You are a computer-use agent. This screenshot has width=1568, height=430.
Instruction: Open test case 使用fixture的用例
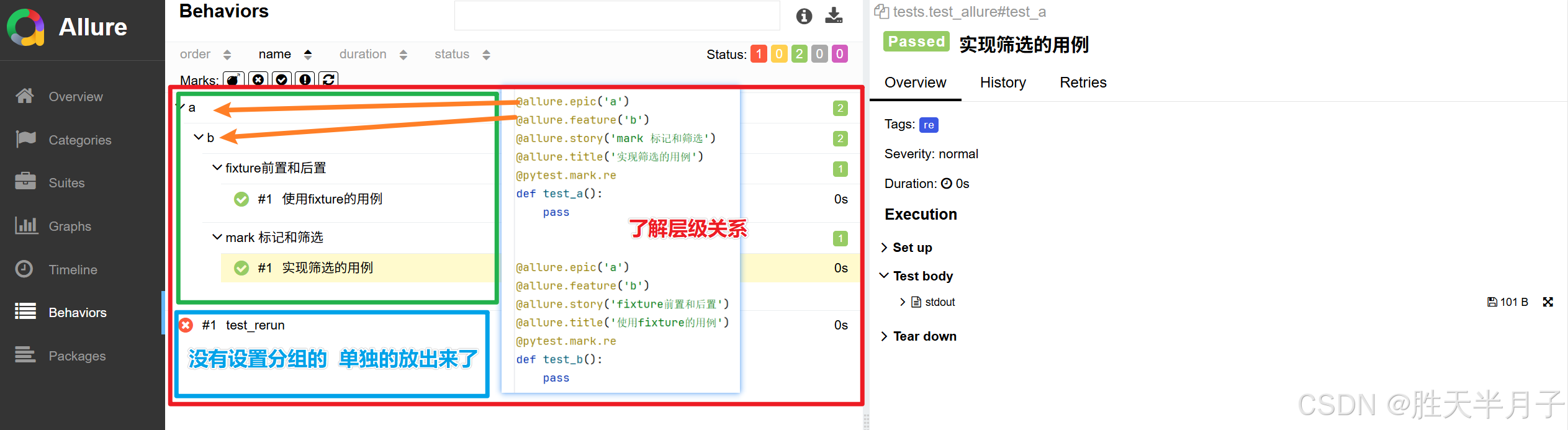[x=332, y=199]
